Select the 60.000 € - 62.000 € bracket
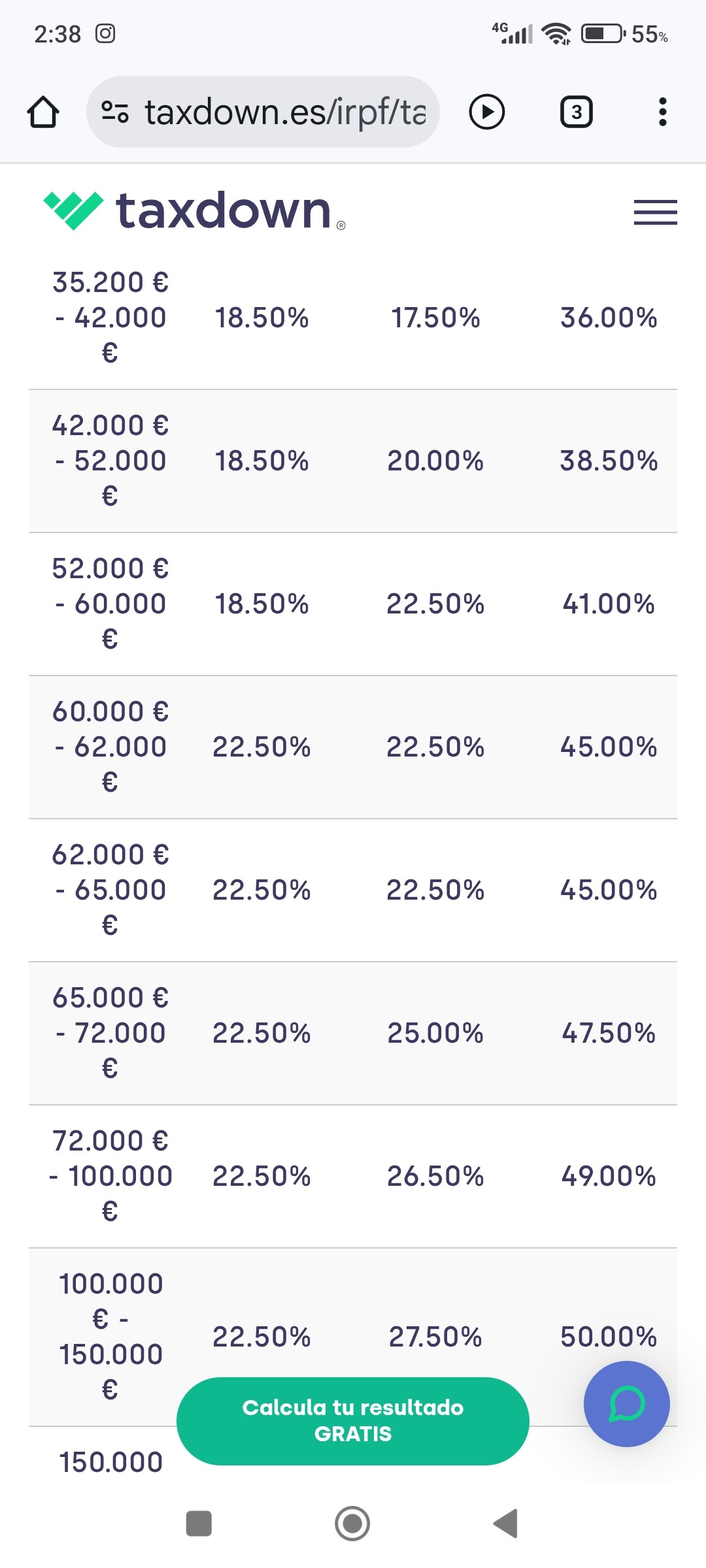706x1568 pixels. (110, 747)
